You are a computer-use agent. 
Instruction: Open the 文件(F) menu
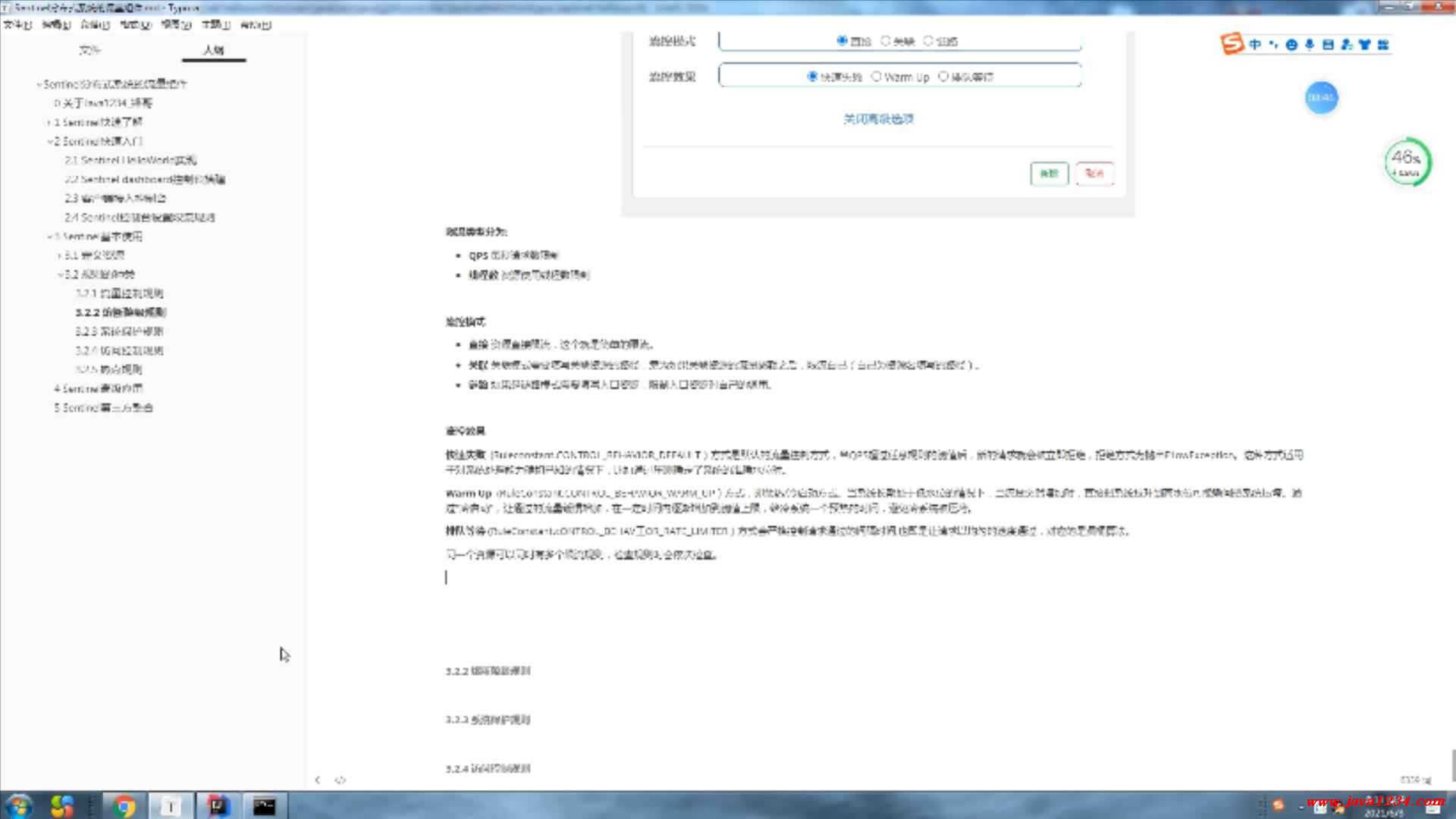[17, 25]
